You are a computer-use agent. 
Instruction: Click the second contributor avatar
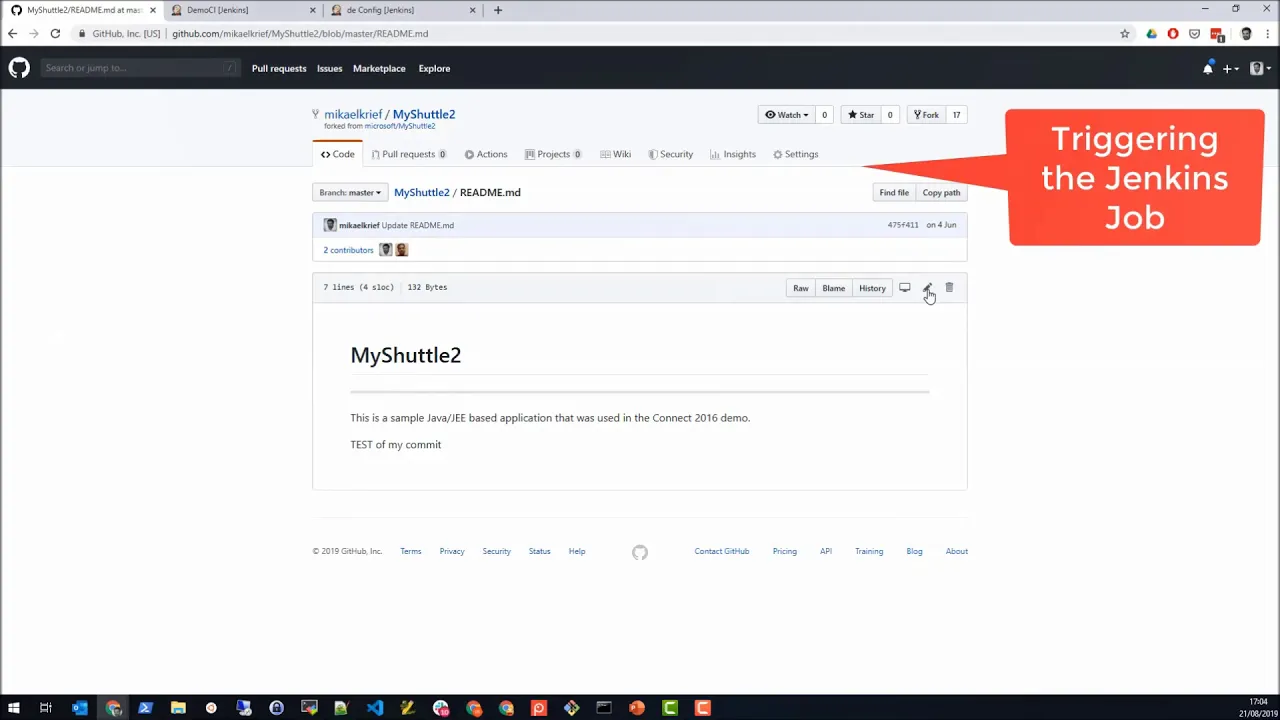point(402,250)
